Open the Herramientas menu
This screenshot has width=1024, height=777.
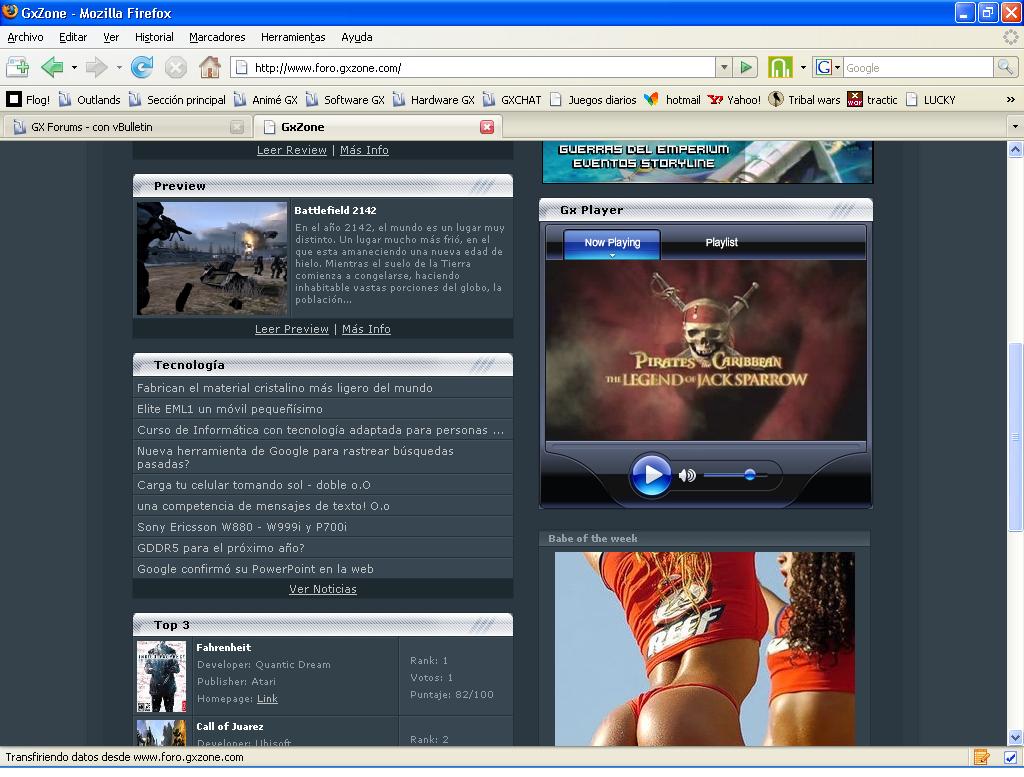(x=293, y=37)
